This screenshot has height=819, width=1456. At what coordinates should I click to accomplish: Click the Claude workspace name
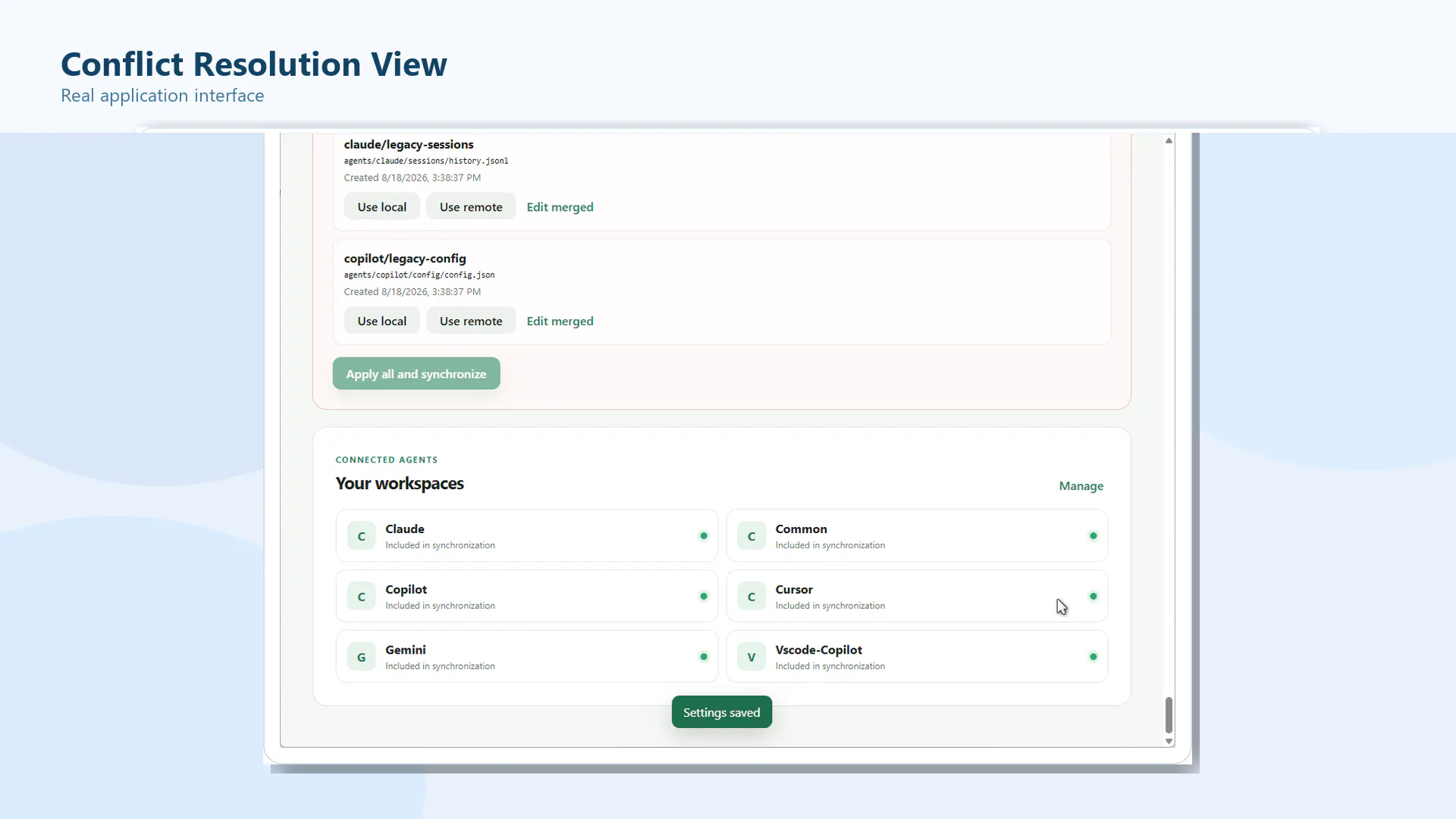405,529
